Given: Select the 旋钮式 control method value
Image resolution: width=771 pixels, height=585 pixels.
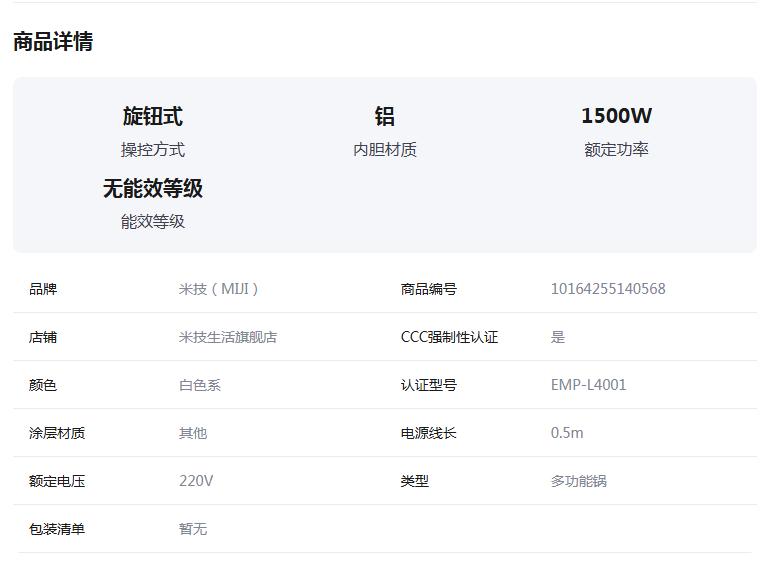Looking at the screenshot, I should (152, 116).
